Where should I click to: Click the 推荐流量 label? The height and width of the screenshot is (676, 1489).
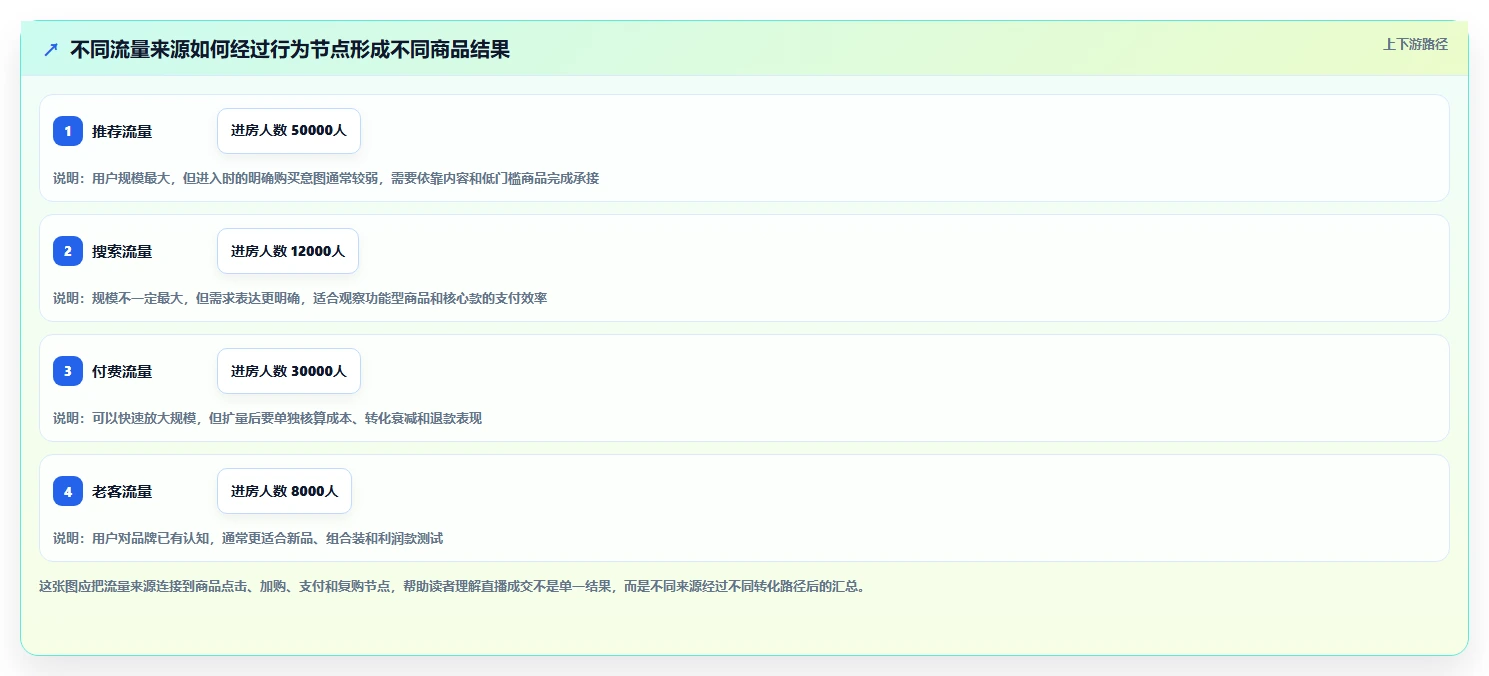122,131
